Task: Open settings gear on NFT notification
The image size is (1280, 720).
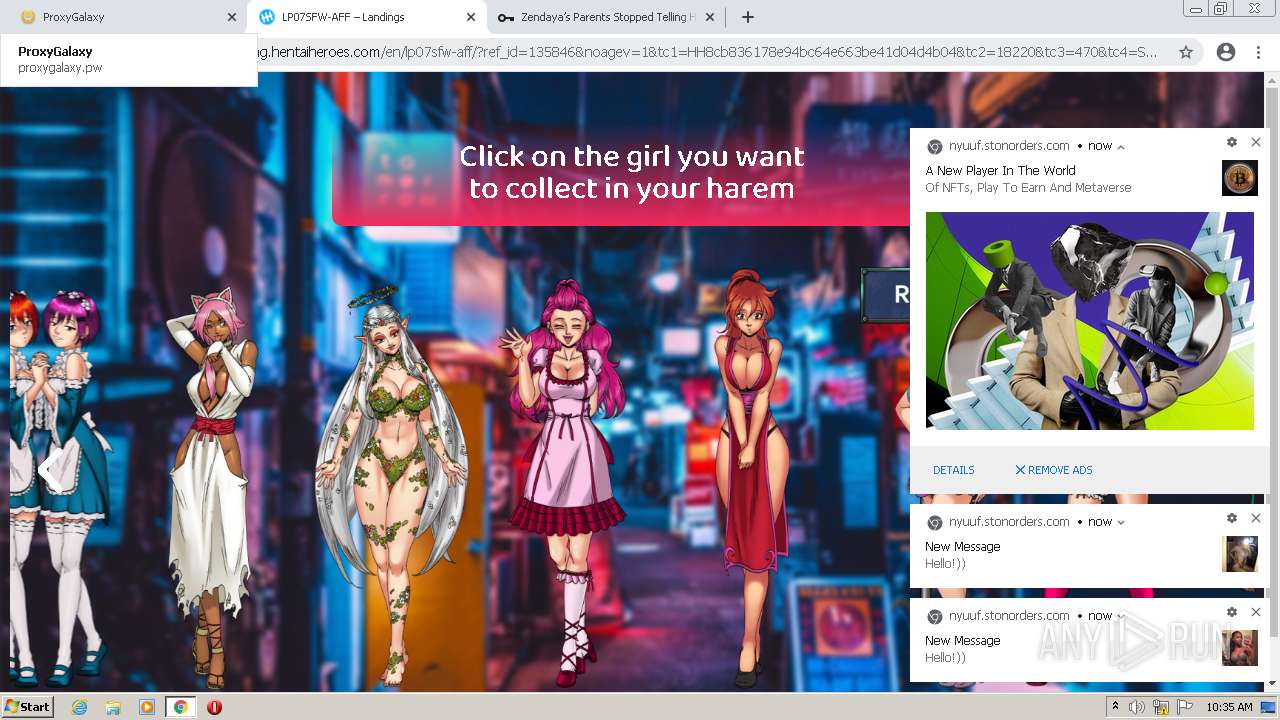Action: (x=1232, y=142)
